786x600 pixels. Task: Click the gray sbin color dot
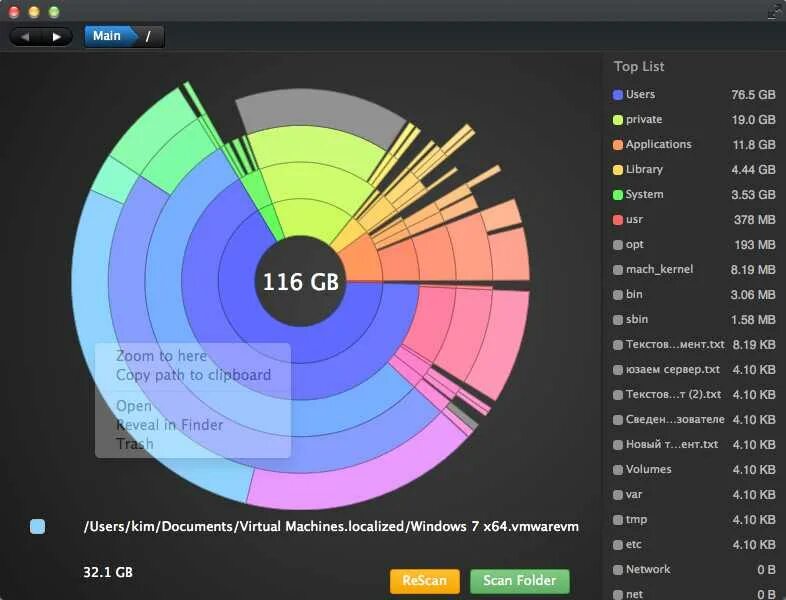(618, 320)
